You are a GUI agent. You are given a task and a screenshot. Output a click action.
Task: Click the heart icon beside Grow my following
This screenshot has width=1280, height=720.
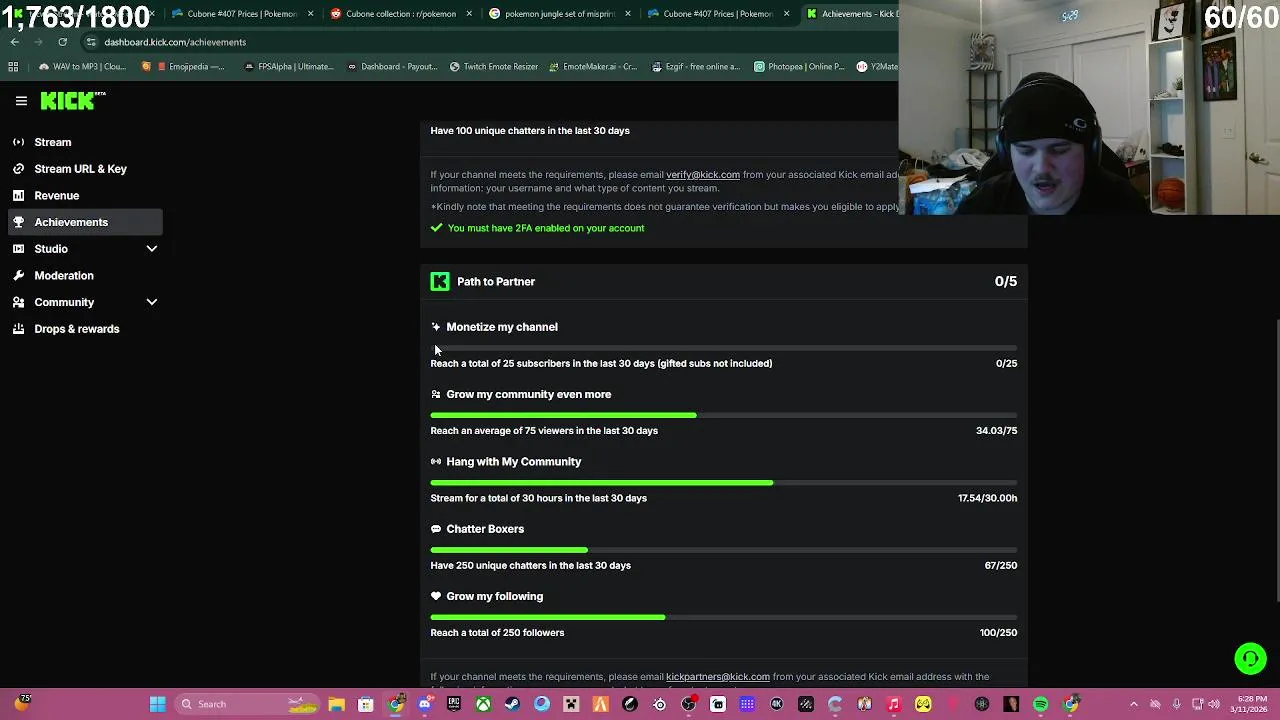[x=436, y=596]
